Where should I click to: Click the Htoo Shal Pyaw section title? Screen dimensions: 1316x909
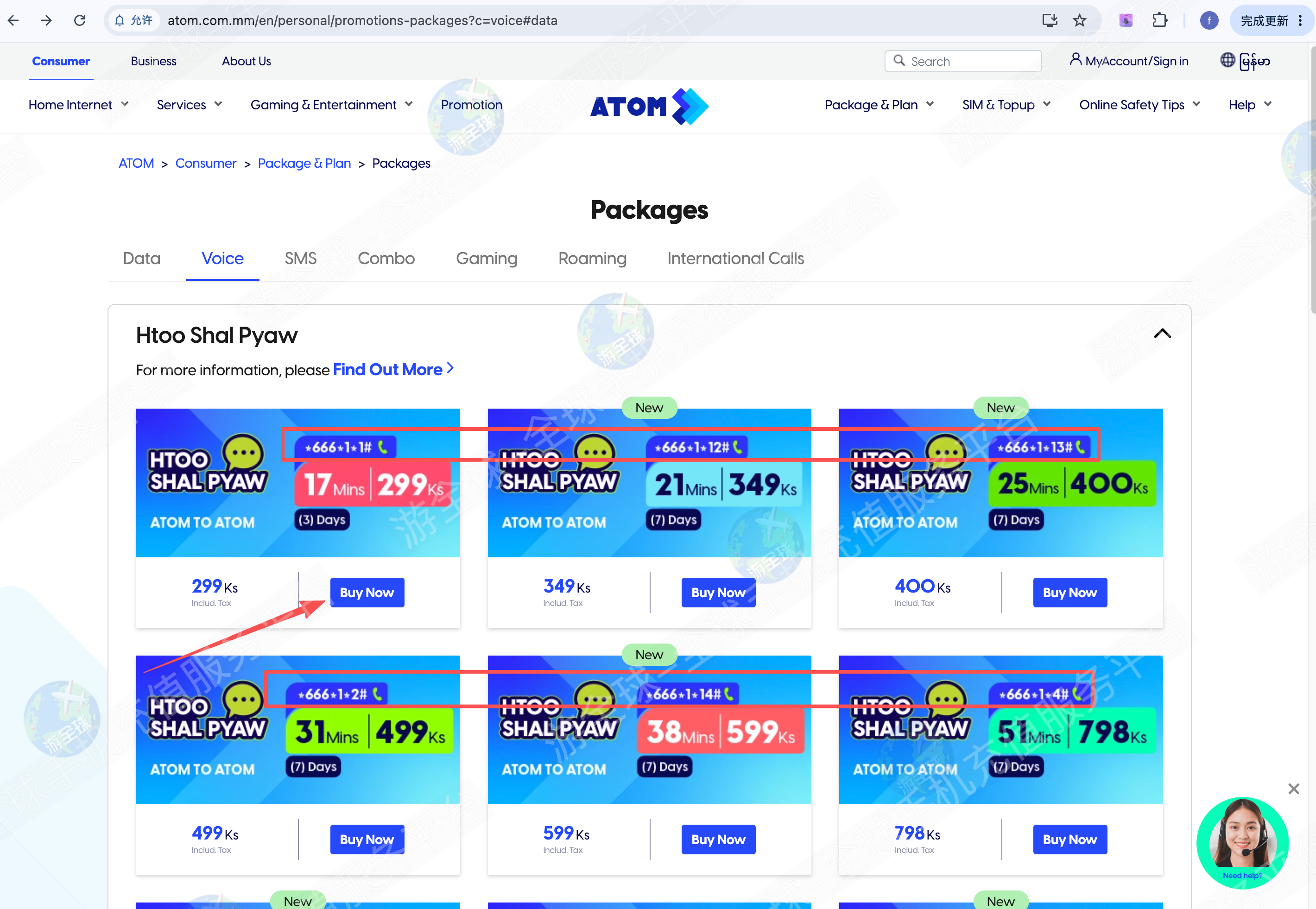[x=216, y=335]
